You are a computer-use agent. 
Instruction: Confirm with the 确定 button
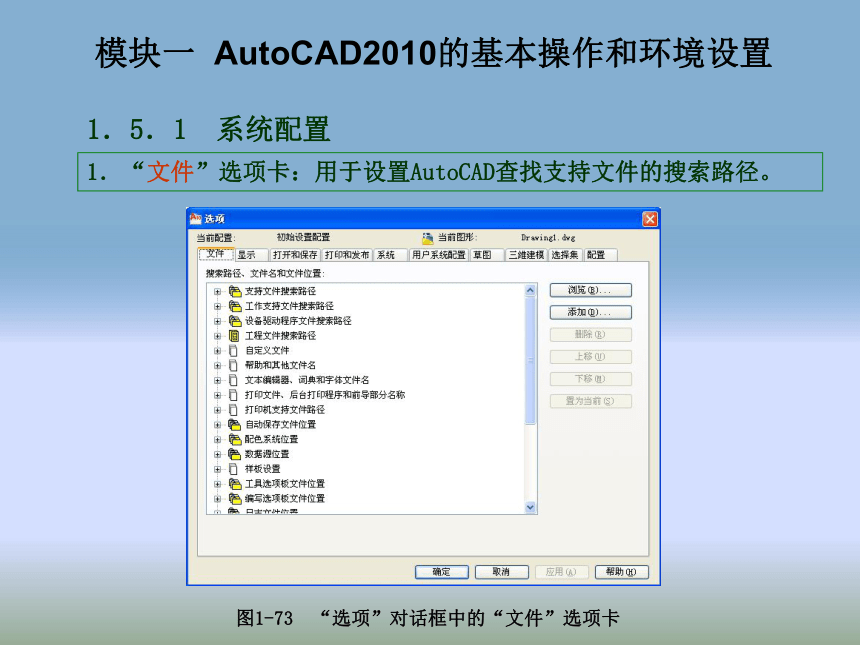point(442,572)
